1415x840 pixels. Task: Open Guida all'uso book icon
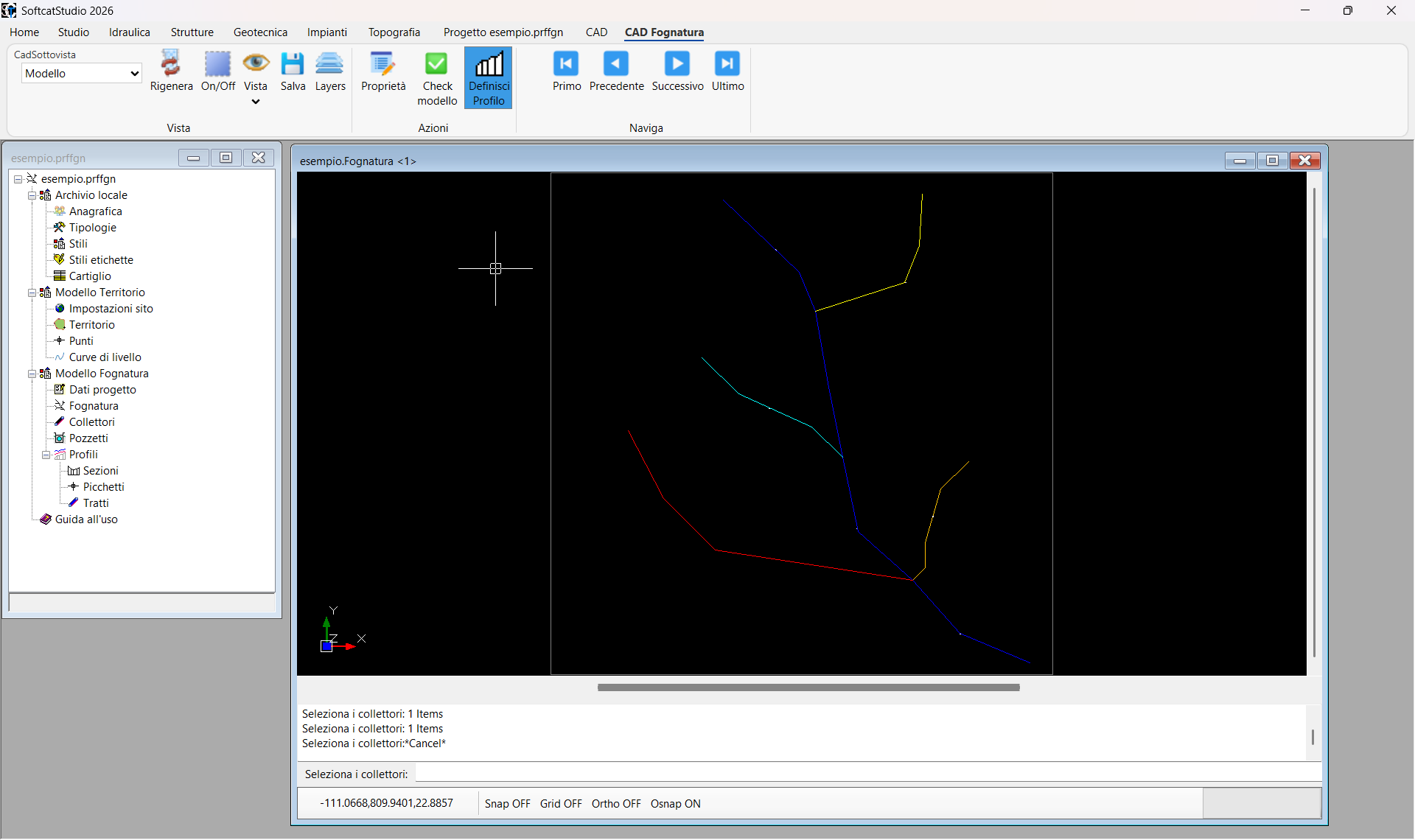(46, 519)
